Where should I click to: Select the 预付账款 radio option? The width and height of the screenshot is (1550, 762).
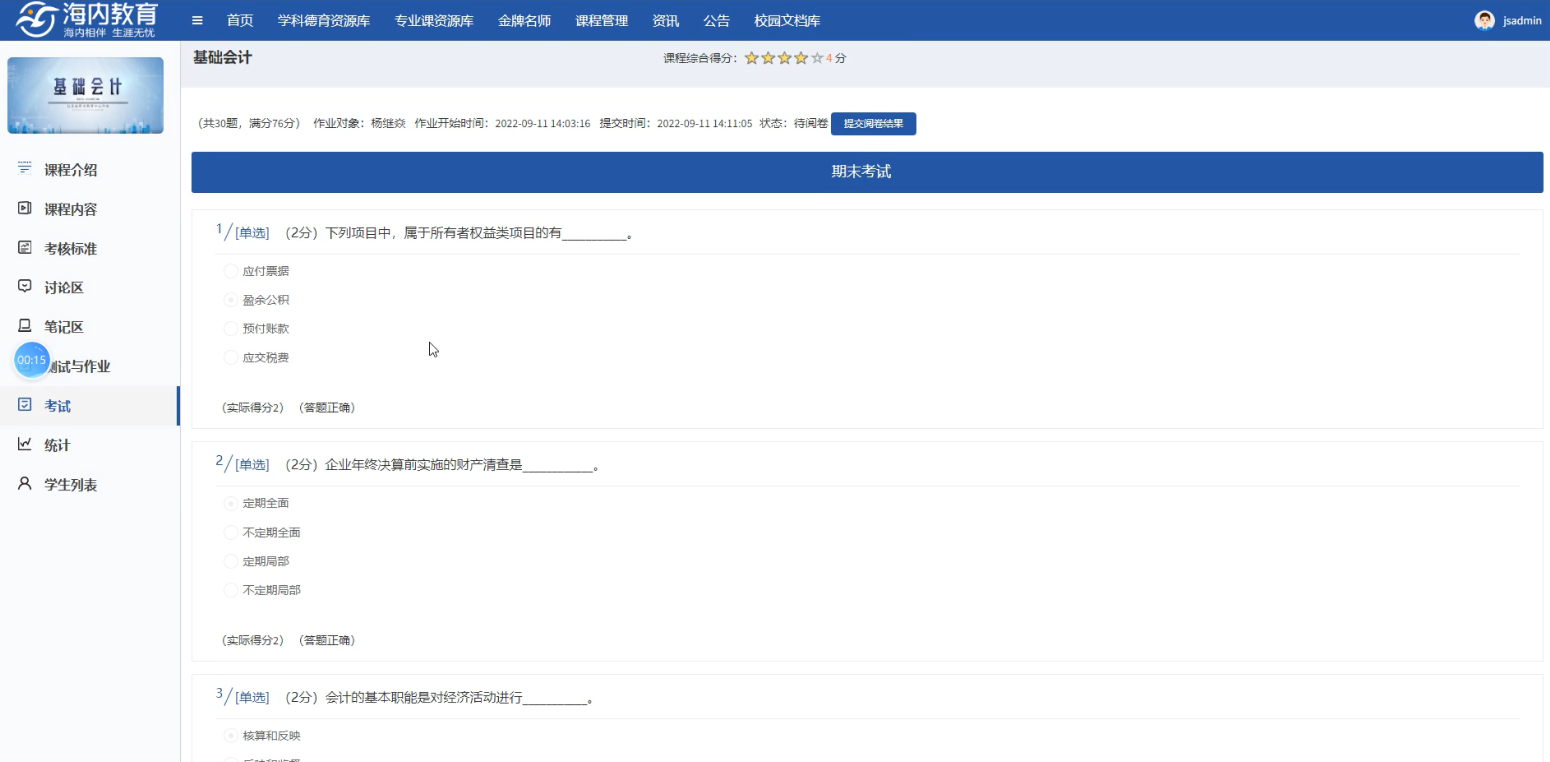[x=231, y=328]
